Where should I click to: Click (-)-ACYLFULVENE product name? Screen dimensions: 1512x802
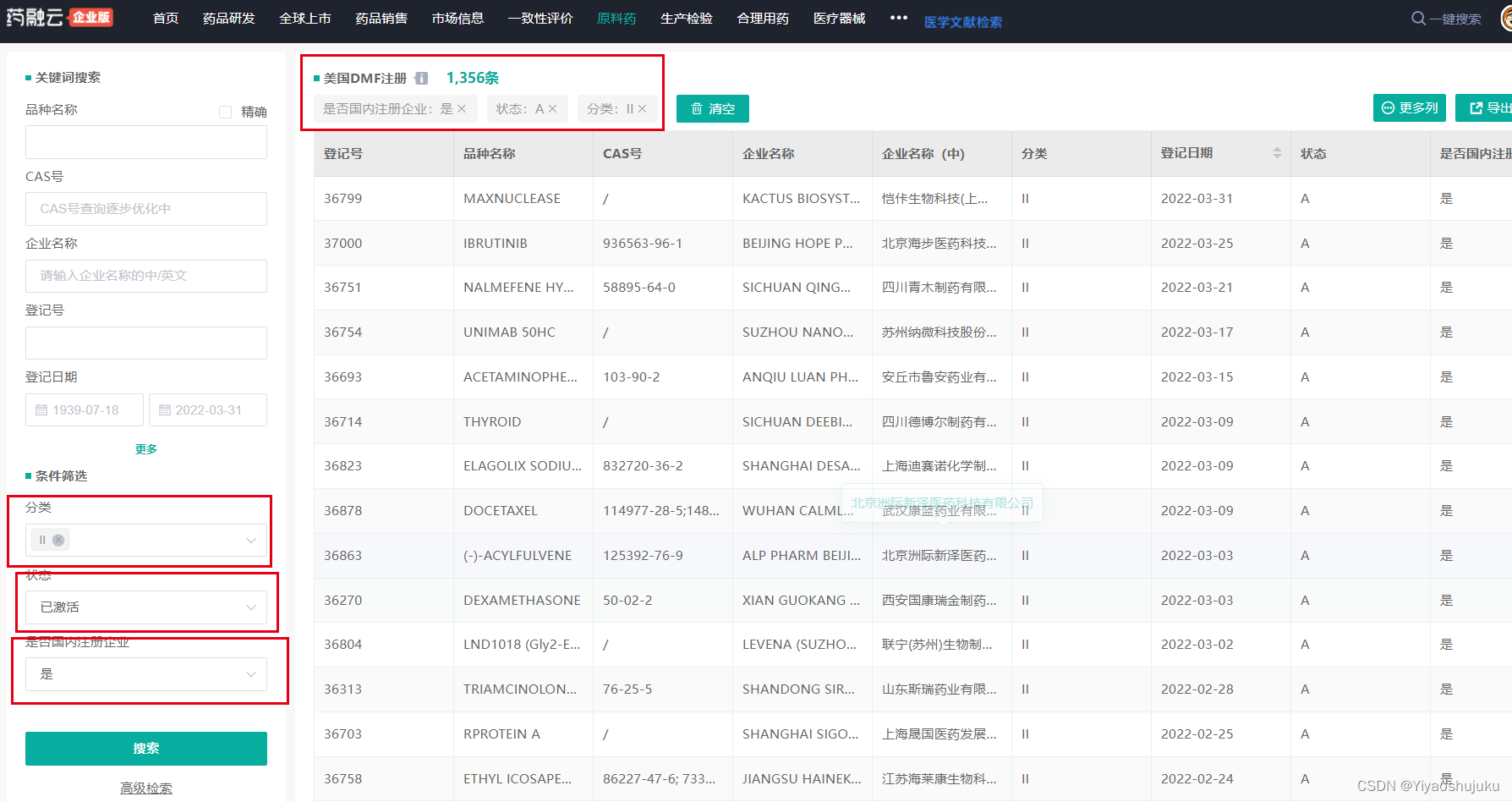518,555
